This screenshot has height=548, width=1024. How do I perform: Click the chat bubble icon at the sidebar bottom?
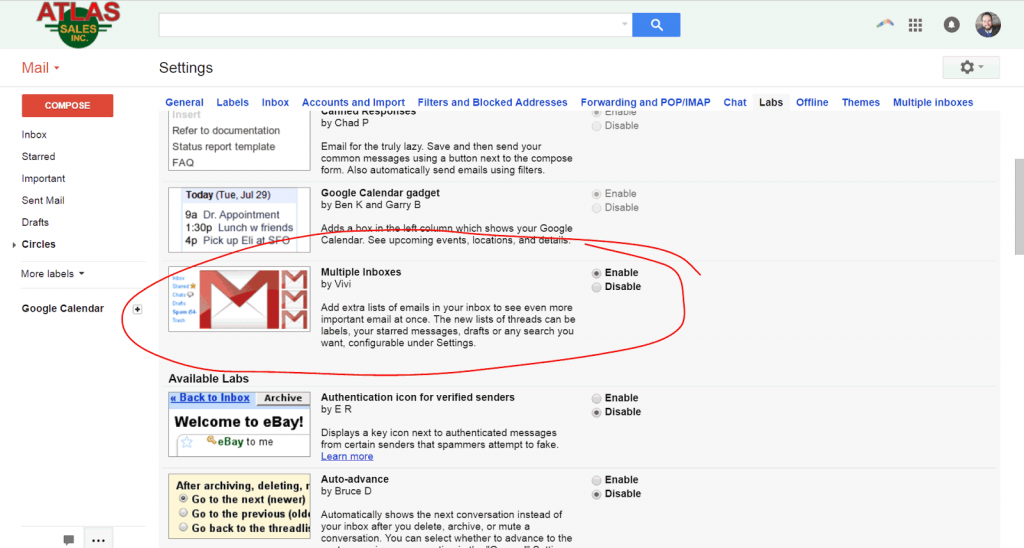(x=69, y=540)
